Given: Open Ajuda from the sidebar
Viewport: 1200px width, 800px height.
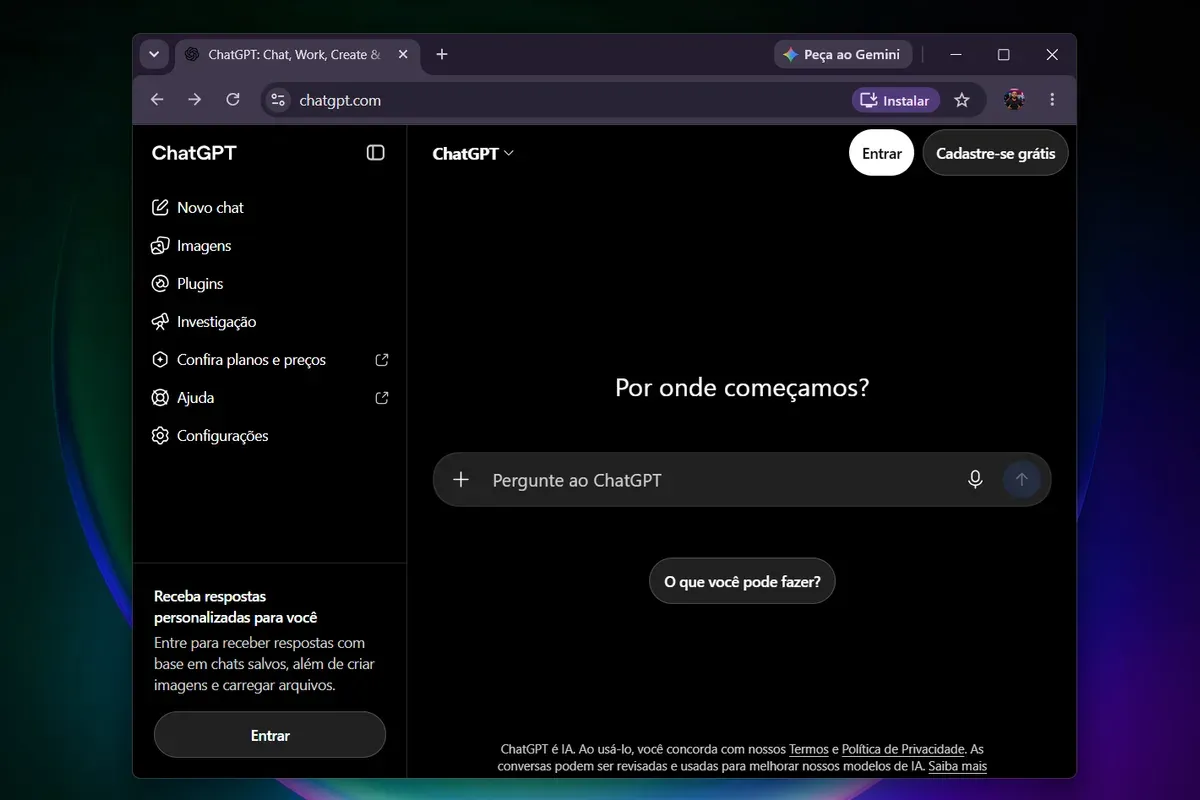Looking at the screenshot, I should click(270, 398).
